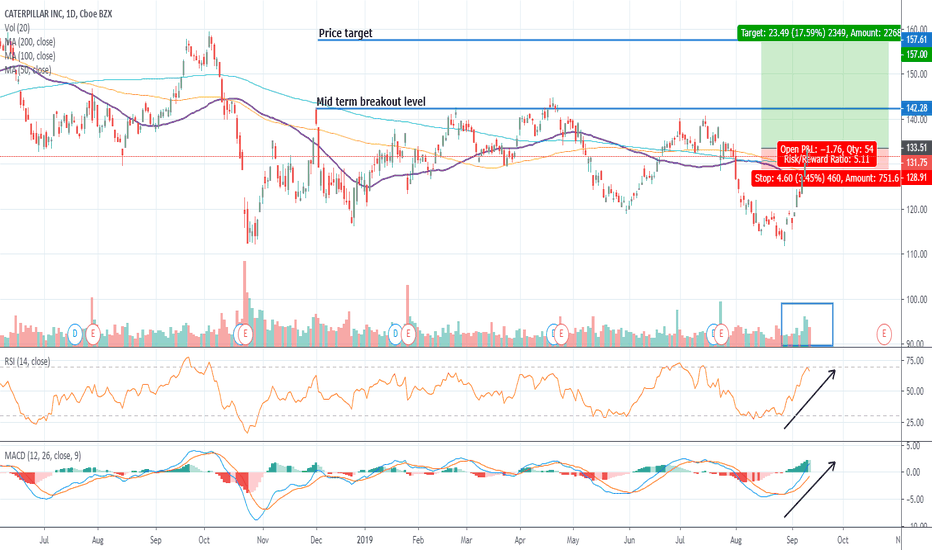Click the red 131.75 price tag
Screen dimensions: 932x550
(916, 162)
